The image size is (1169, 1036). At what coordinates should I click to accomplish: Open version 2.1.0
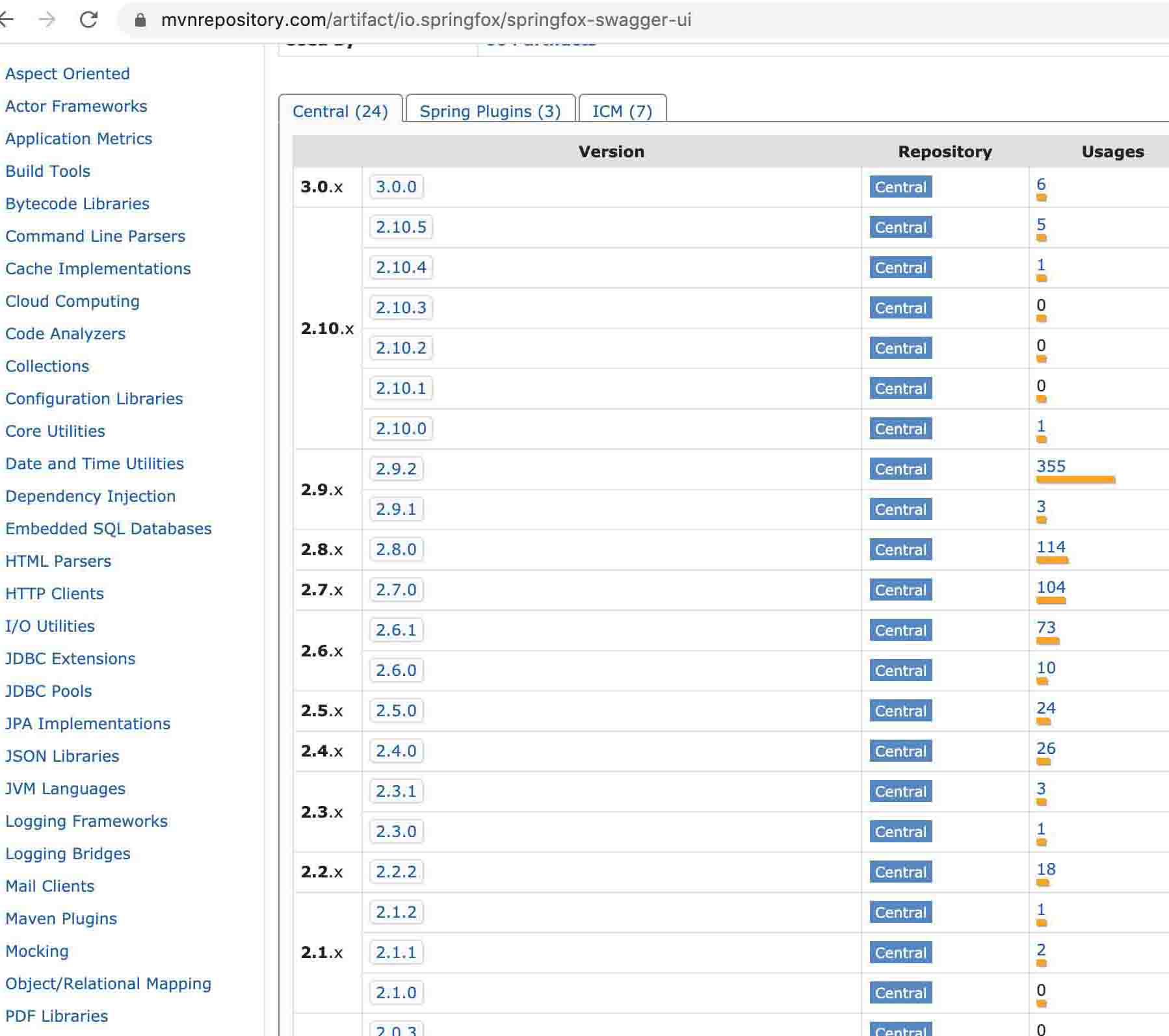[396, 992]
